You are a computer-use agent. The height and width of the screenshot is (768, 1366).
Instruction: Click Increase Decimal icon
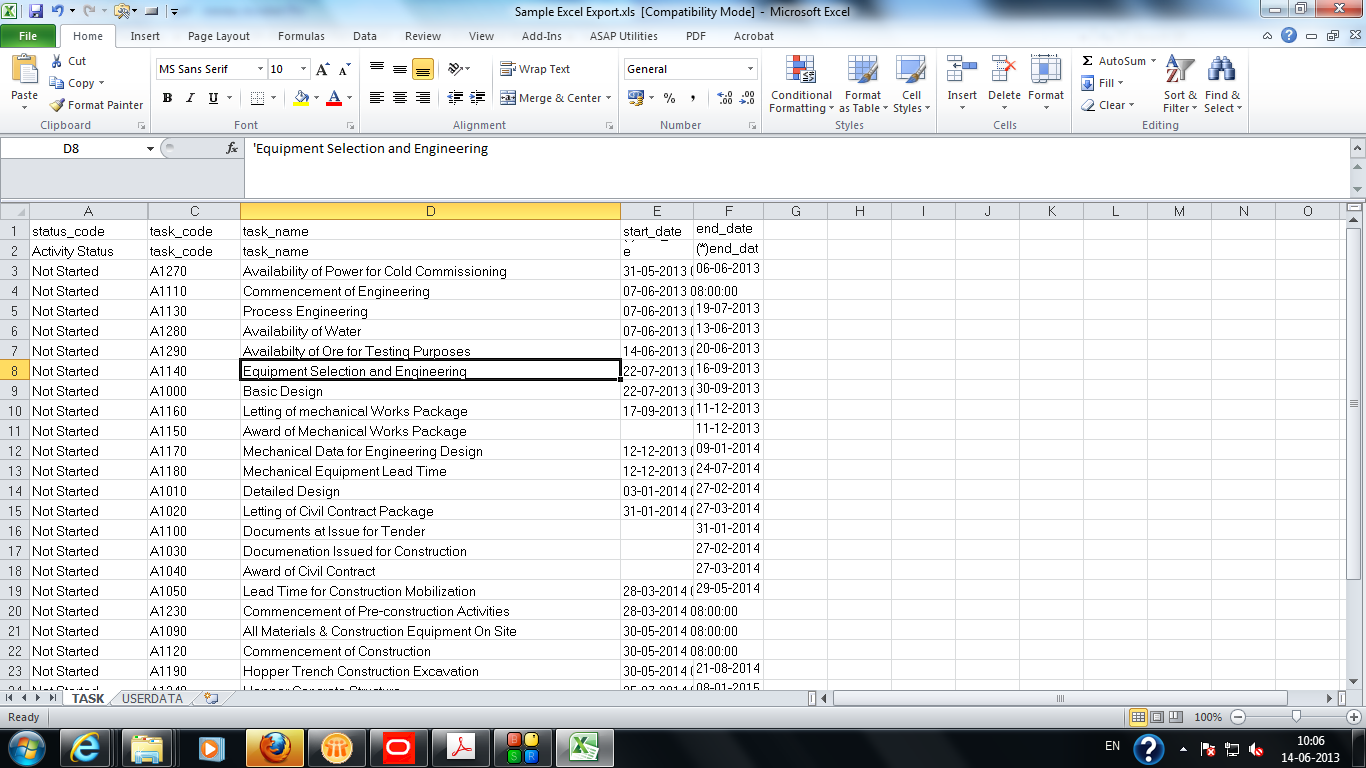[x=724, y=98]
